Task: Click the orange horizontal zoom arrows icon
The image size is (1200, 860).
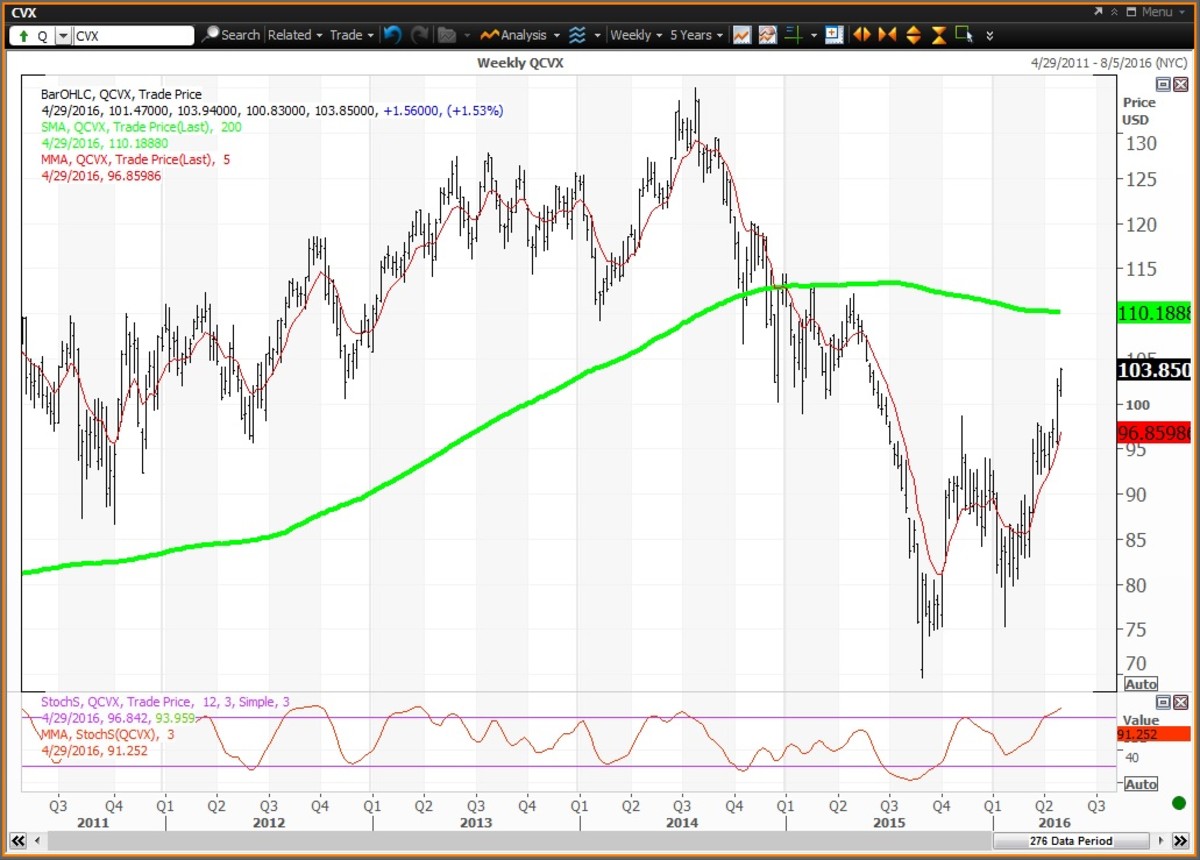Action: pos(861,35)
